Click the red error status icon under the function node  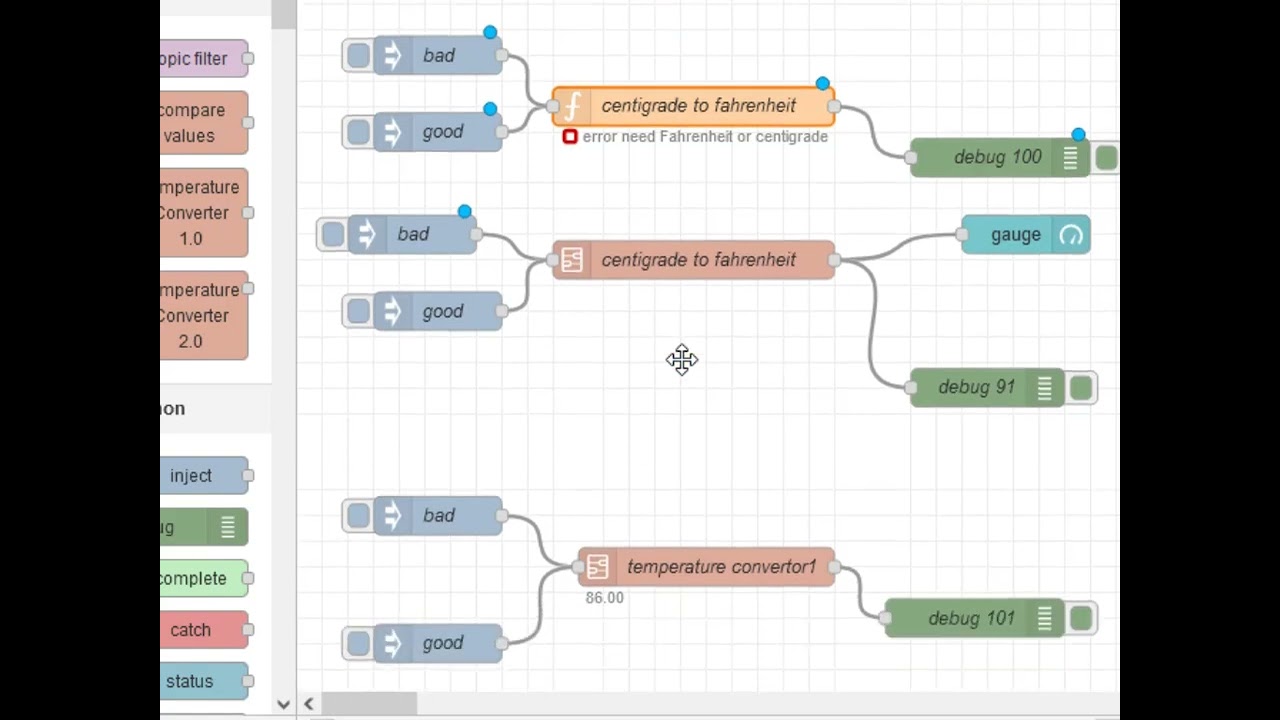570,137
